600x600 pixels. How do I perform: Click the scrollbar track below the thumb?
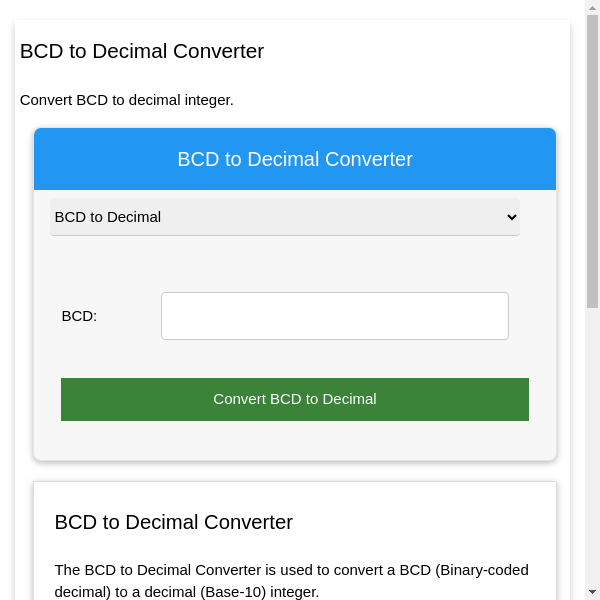pyautogui.click(x=592, y=450)
